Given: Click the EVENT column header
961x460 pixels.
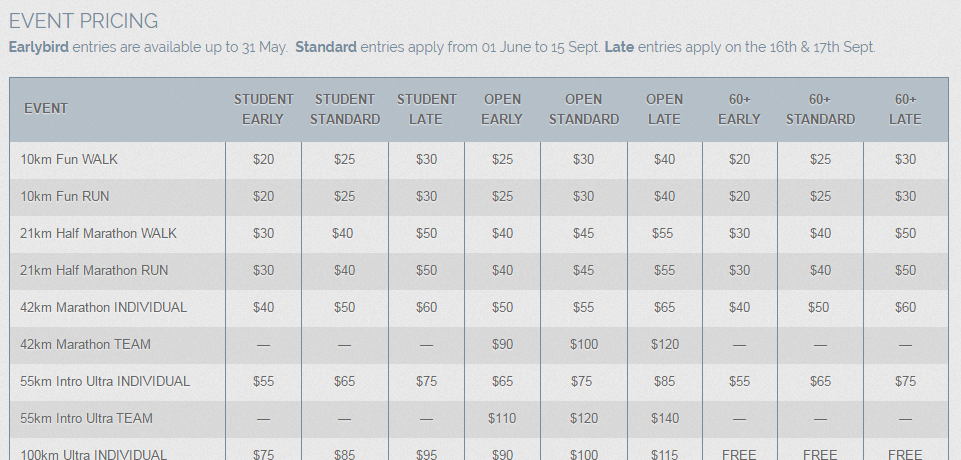Looking at the screenshot, I should [46, 108].
